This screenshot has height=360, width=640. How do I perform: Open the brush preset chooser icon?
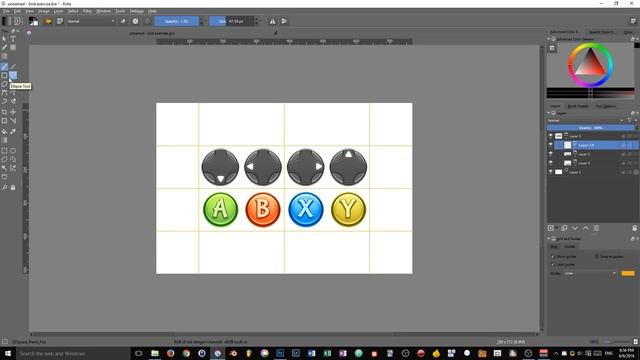[x=60, y=21]
